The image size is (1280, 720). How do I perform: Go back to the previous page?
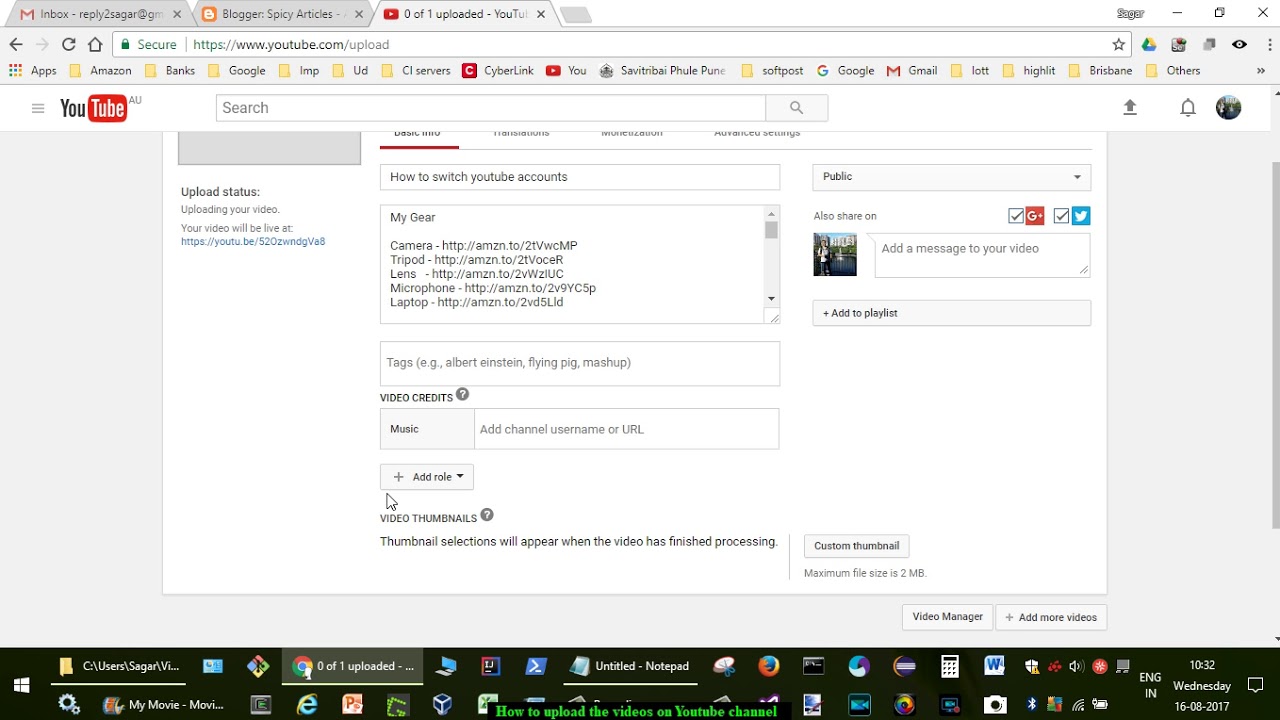(x=15, y=44)
